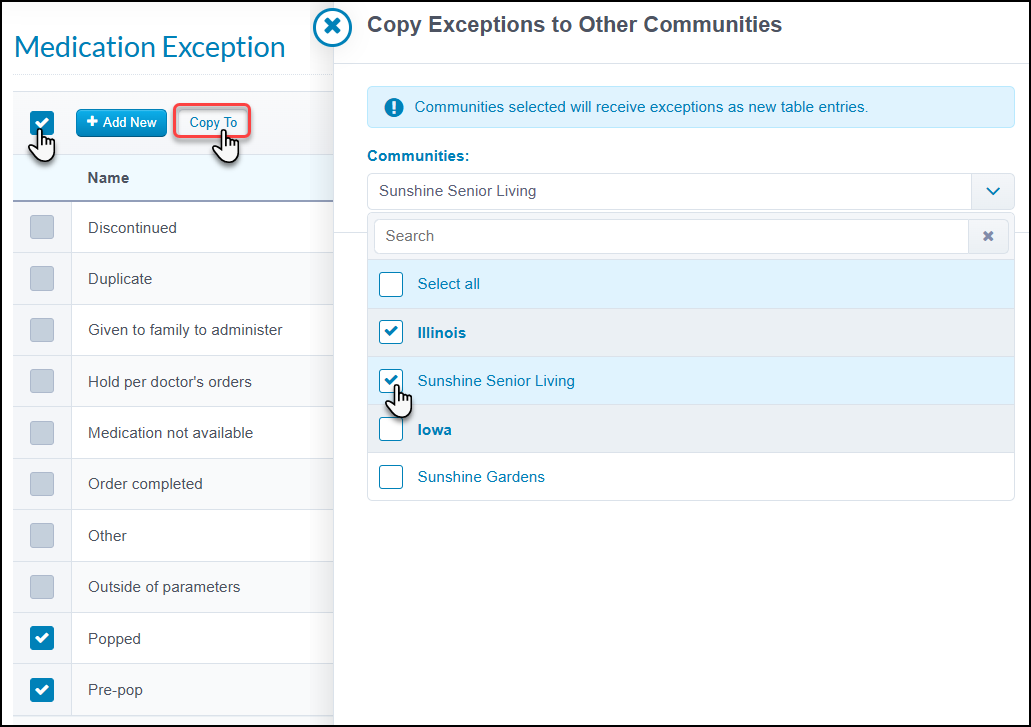Select the Order completed text

coord(145,484)
